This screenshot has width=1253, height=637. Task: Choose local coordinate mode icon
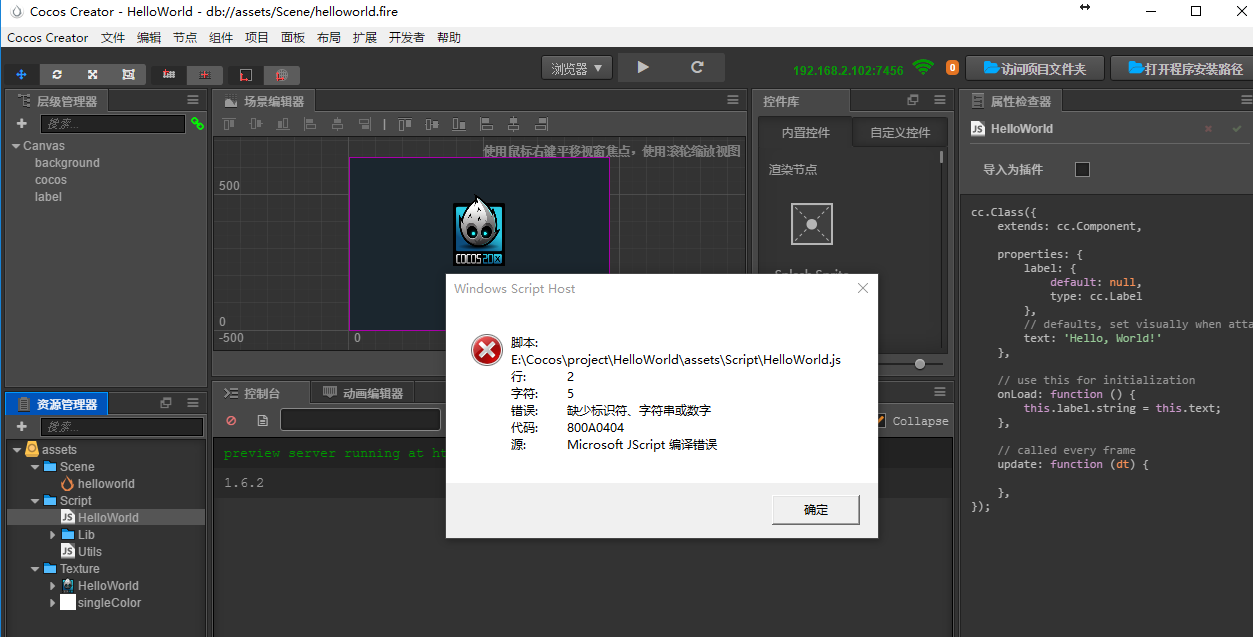pyautogui.click(x=246, y=75)
